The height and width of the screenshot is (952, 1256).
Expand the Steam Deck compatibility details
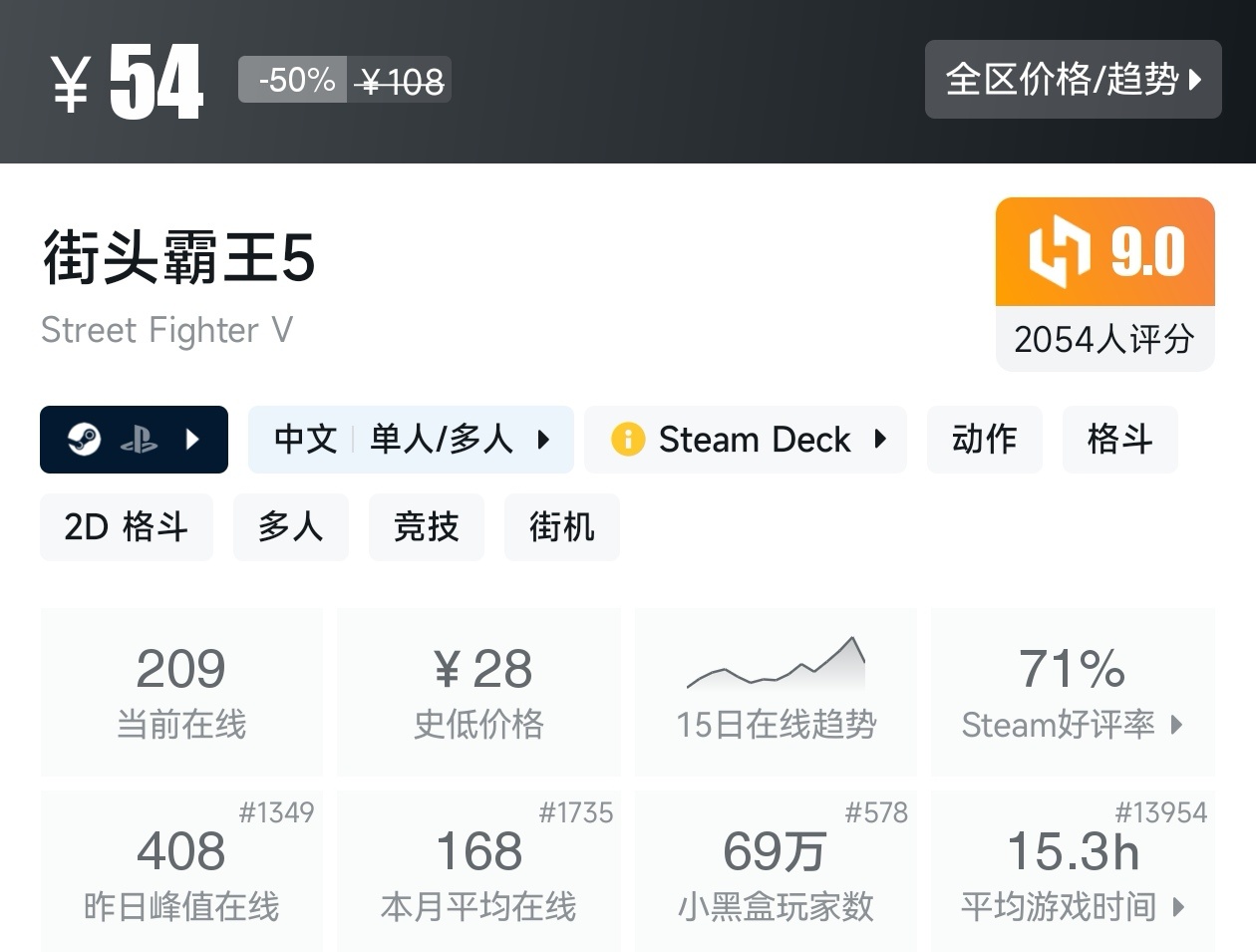coord(880,439)
